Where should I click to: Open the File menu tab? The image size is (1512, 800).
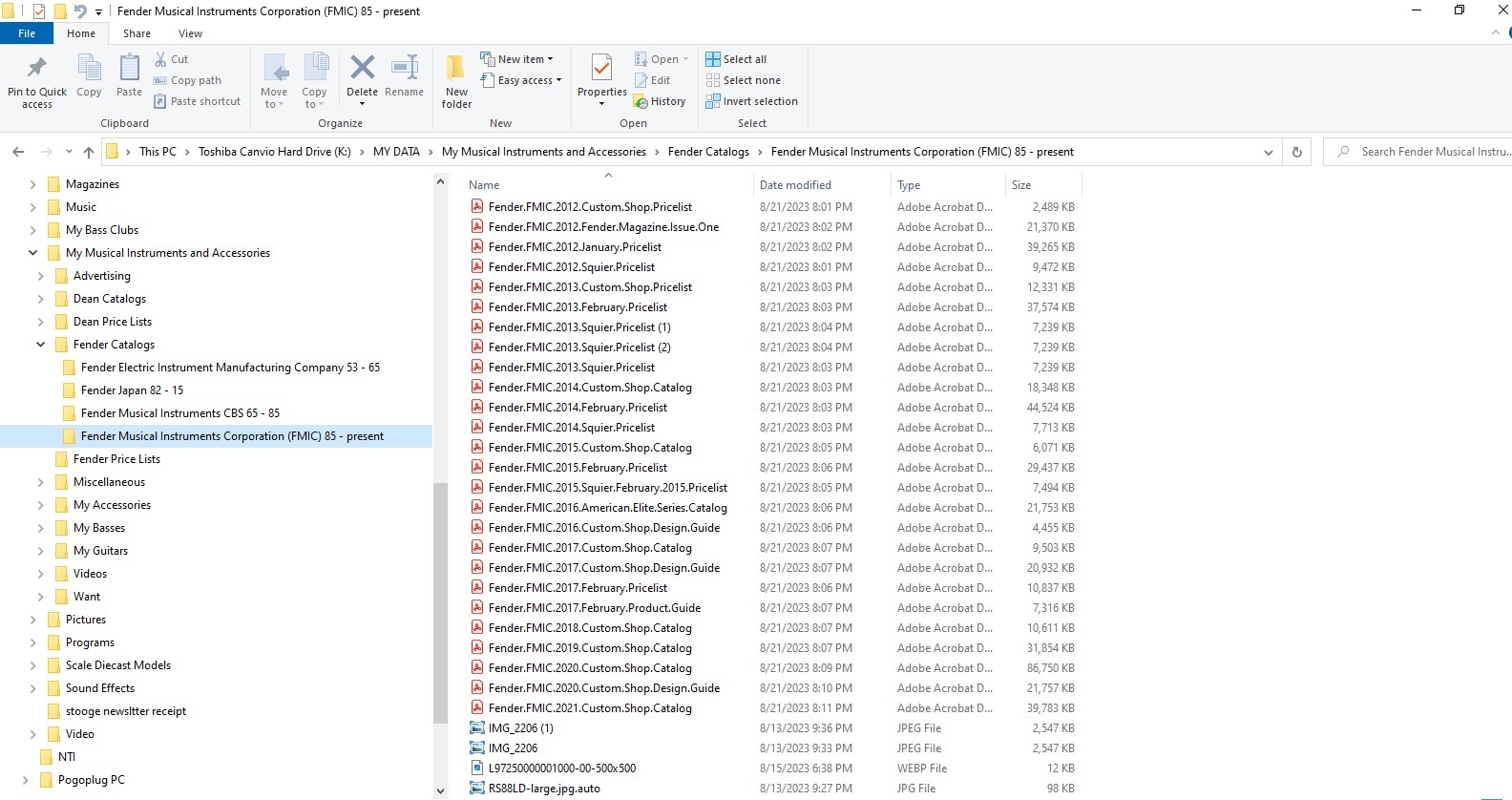point(27,33)
